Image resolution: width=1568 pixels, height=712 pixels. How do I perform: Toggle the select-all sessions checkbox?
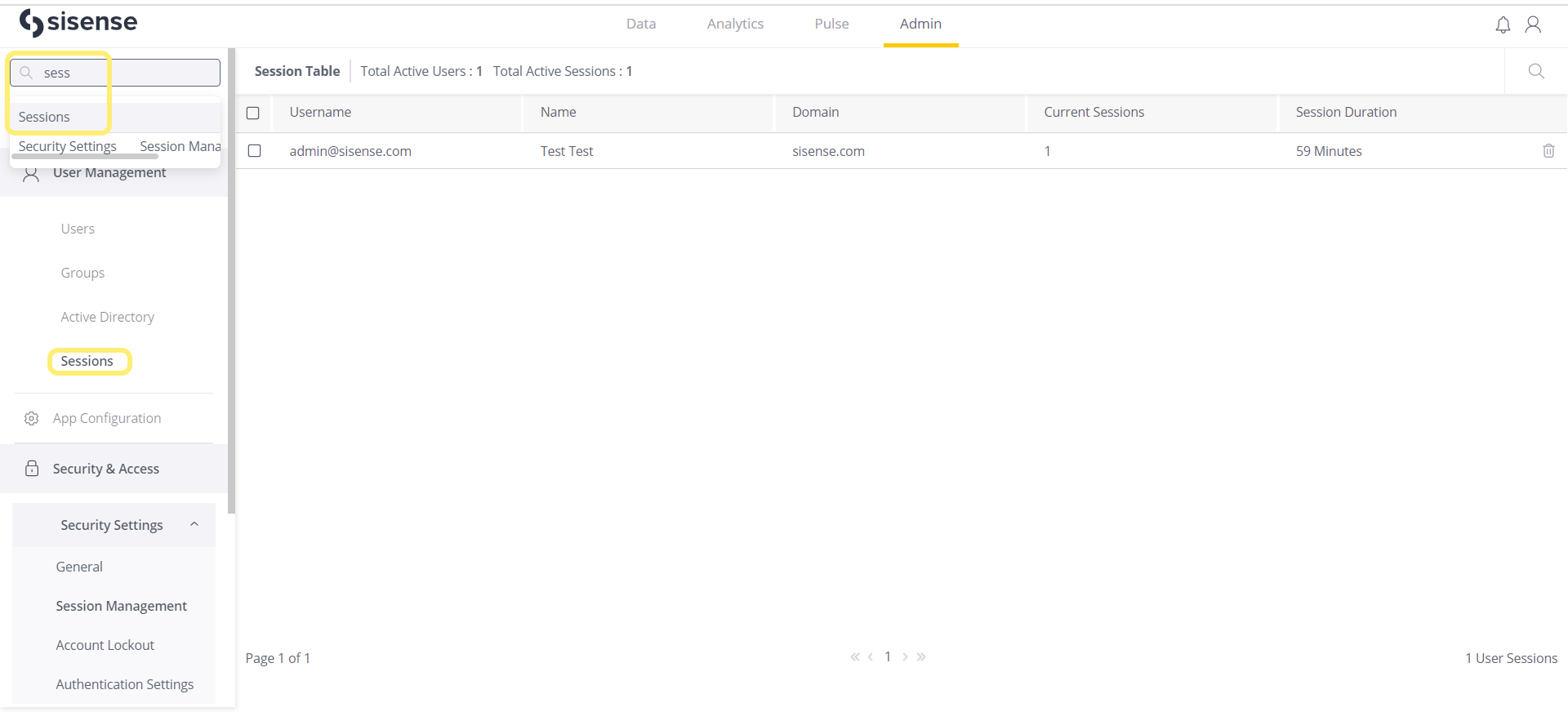click(x=253, y=113)
